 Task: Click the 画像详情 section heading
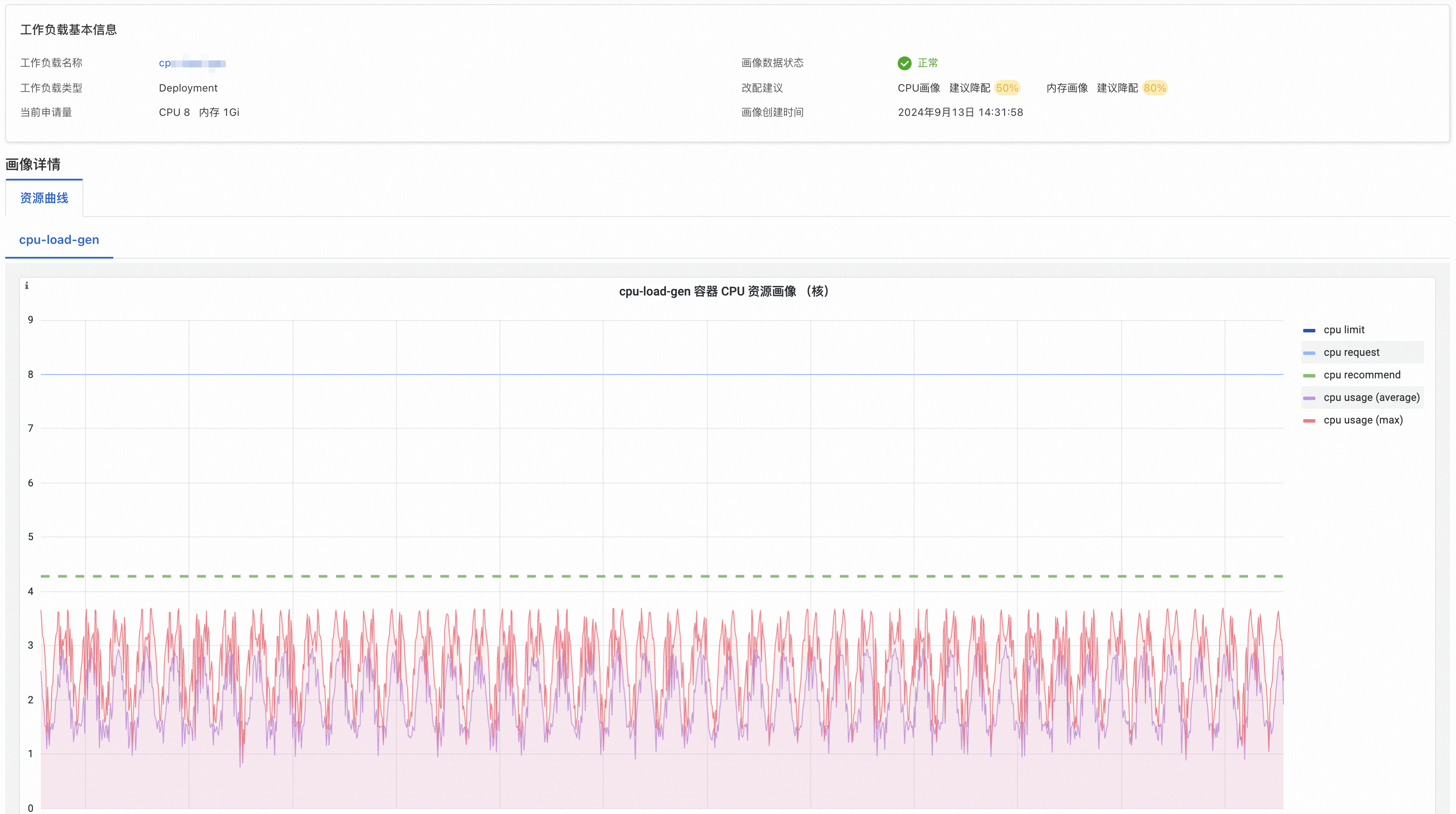(x=33, y=164)
